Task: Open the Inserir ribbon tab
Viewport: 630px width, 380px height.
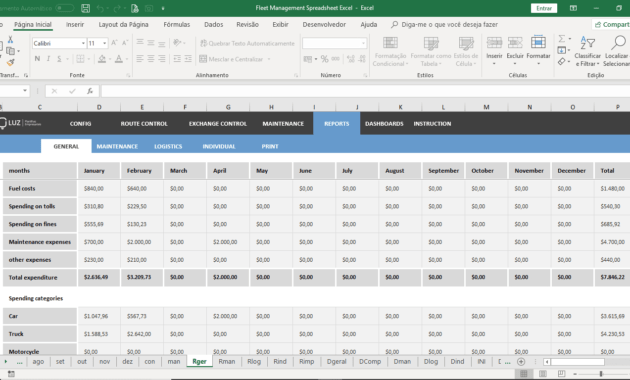Action: [75, 25]
